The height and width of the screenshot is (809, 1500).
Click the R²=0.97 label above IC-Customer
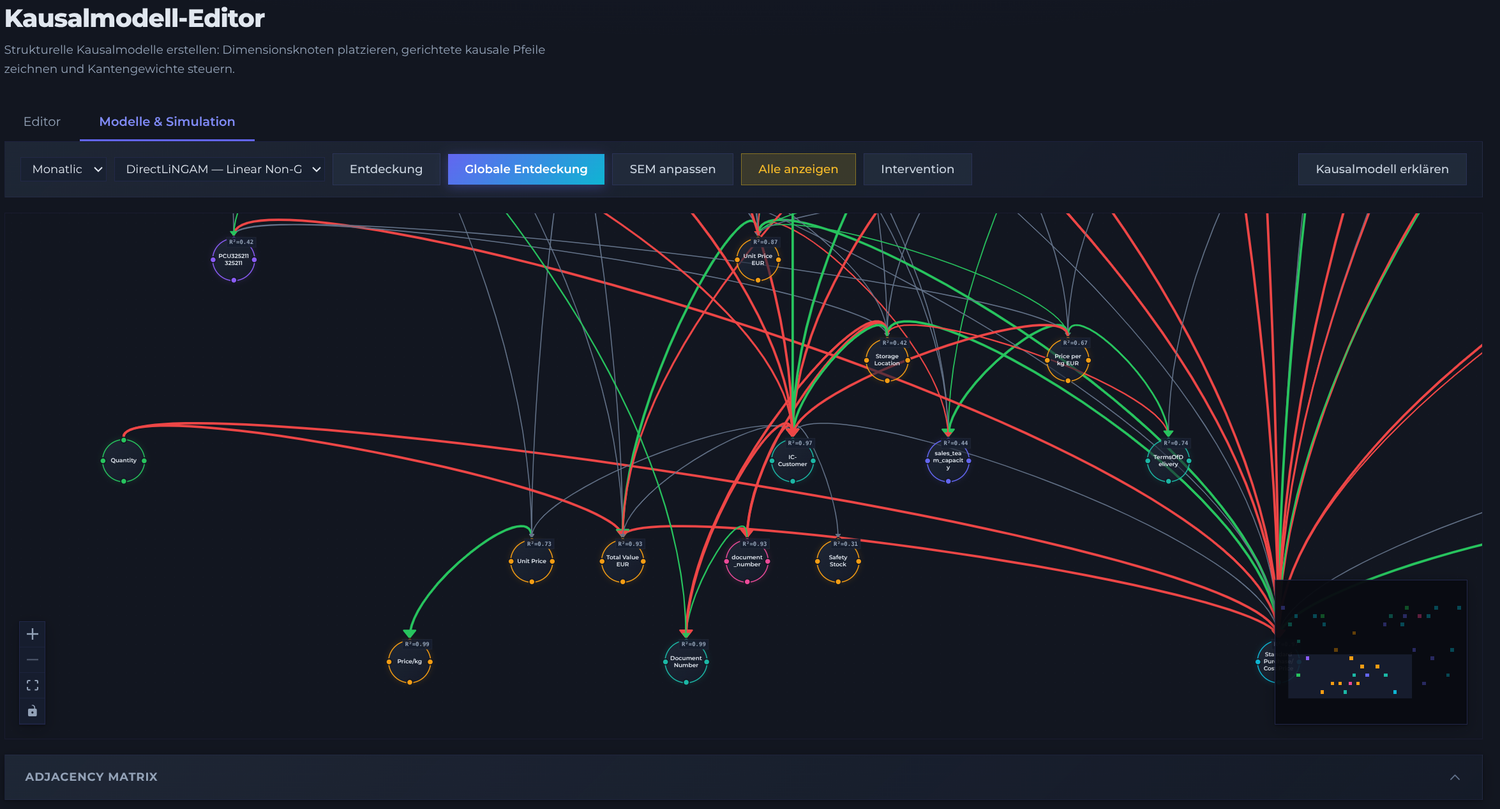(x=800, y=443)
